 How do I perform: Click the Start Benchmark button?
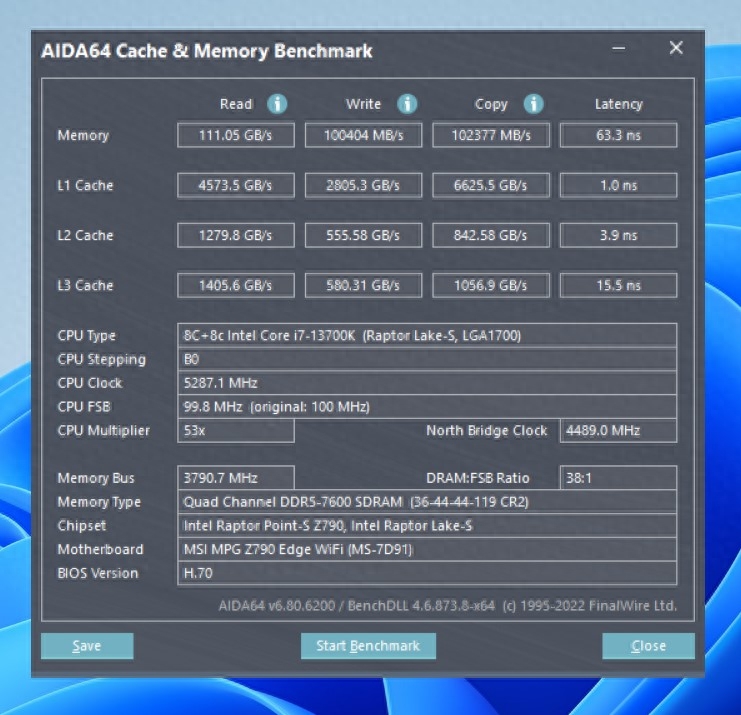[x=368, y=646]
